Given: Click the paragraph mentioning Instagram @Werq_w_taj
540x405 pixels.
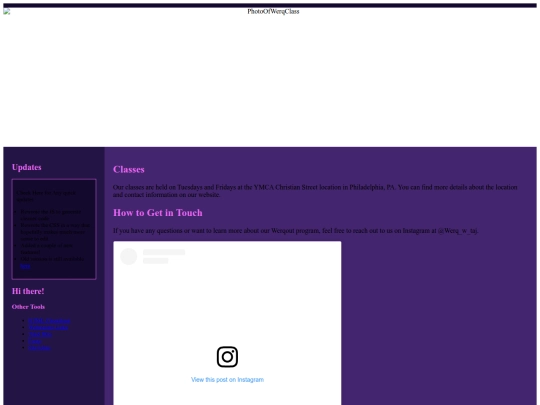Looking at the screenshot, I should click(295, 231).
